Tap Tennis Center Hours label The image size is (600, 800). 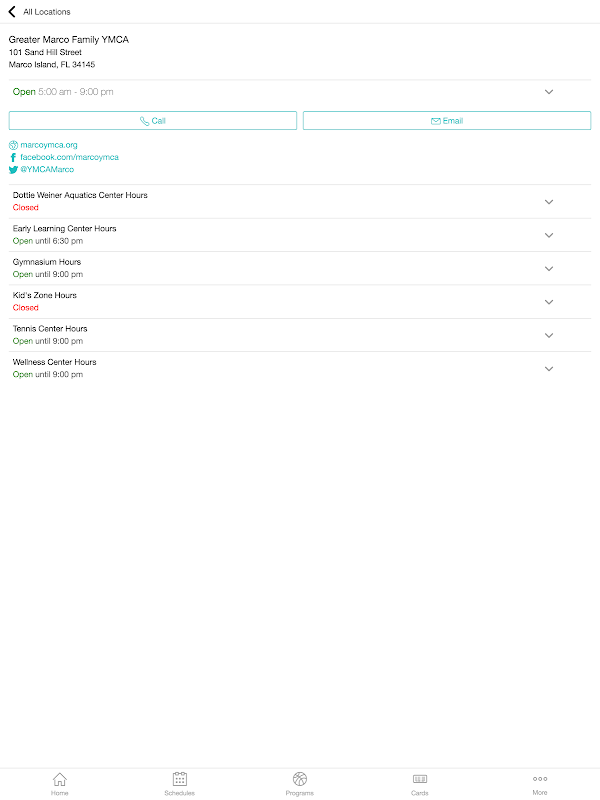(x=50, y=329)
